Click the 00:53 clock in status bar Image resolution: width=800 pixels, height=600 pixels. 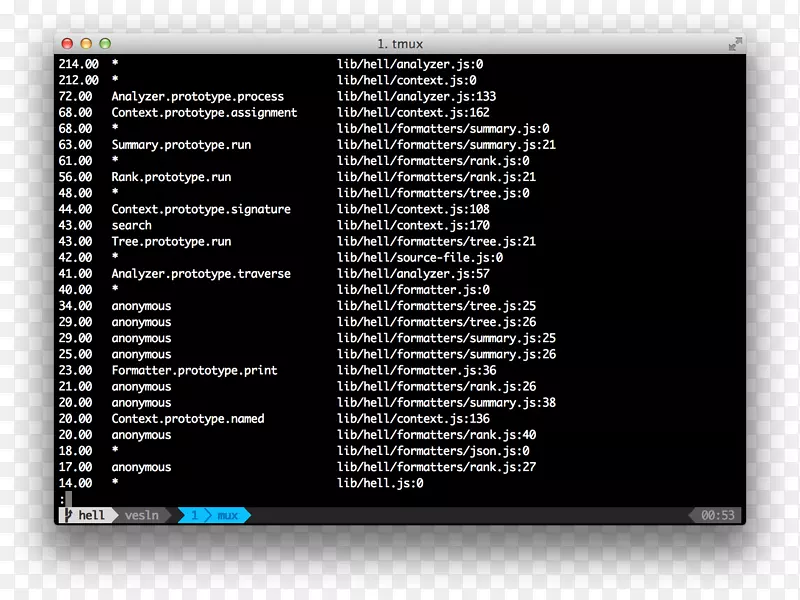pos(718,515)
